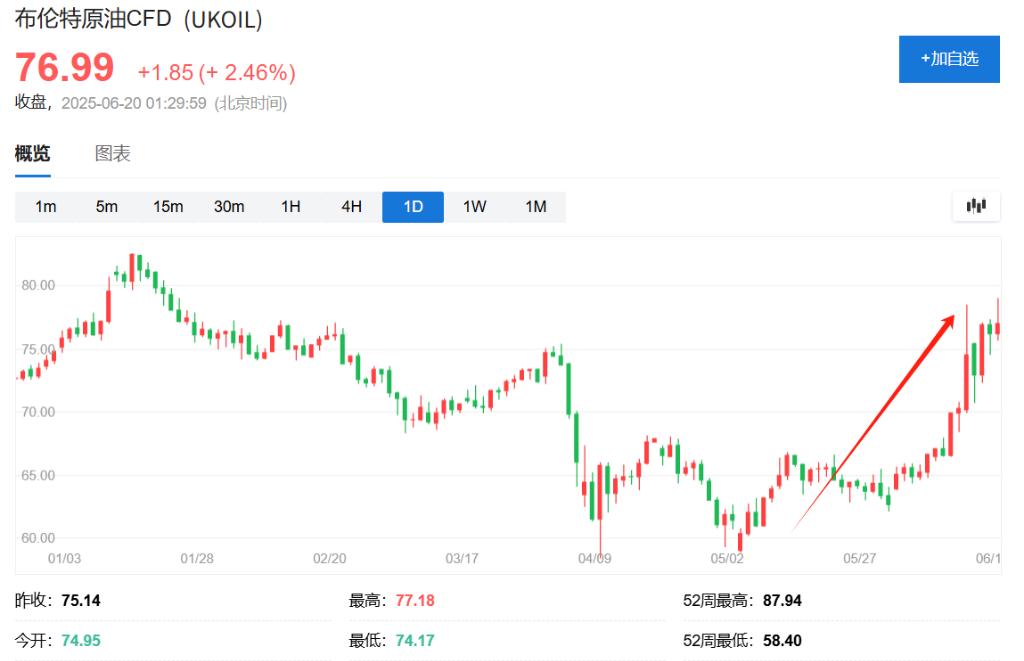The image size is (1024, 661).
Task: Switch to the 图表 tab
Action: click(x=113, y=154)
